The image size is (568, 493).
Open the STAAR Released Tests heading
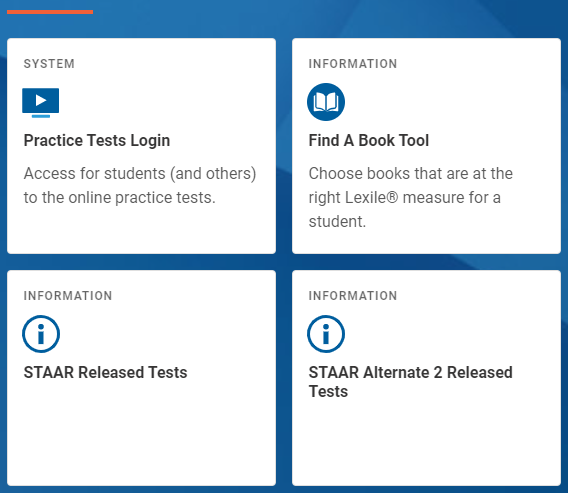pyautogui.click(x=105, y=372)
